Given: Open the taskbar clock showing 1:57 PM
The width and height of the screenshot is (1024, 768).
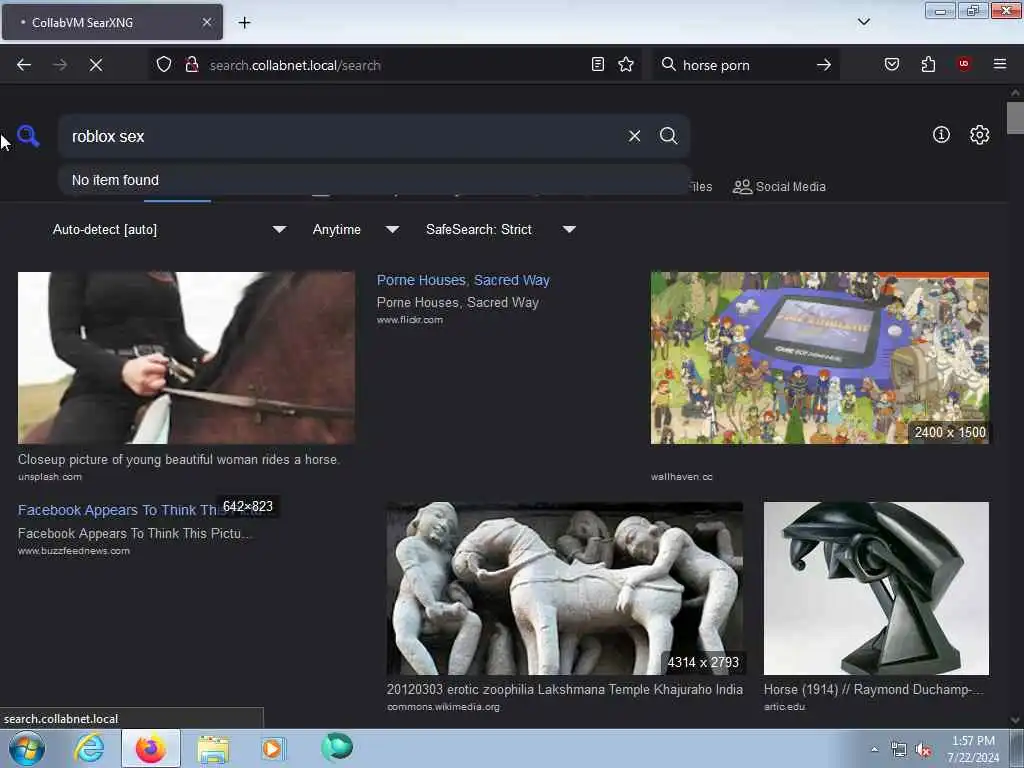Looking at the screenshot, I should [x=973, y=749].
